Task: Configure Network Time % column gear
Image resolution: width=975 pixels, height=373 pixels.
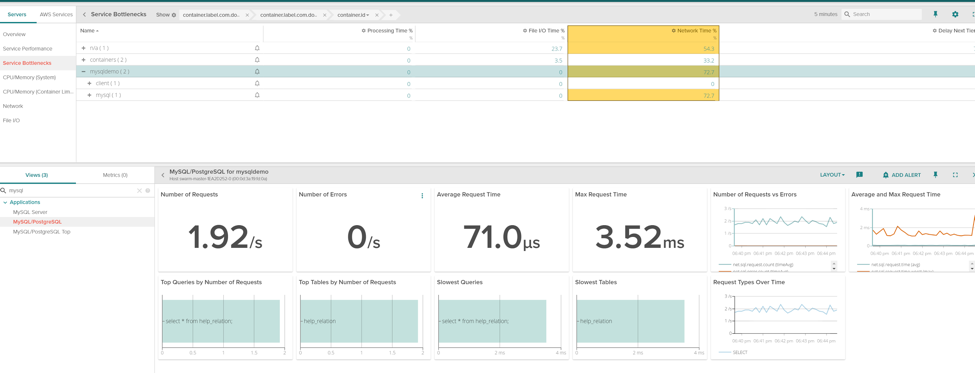Action: click(x=673, y=30)
